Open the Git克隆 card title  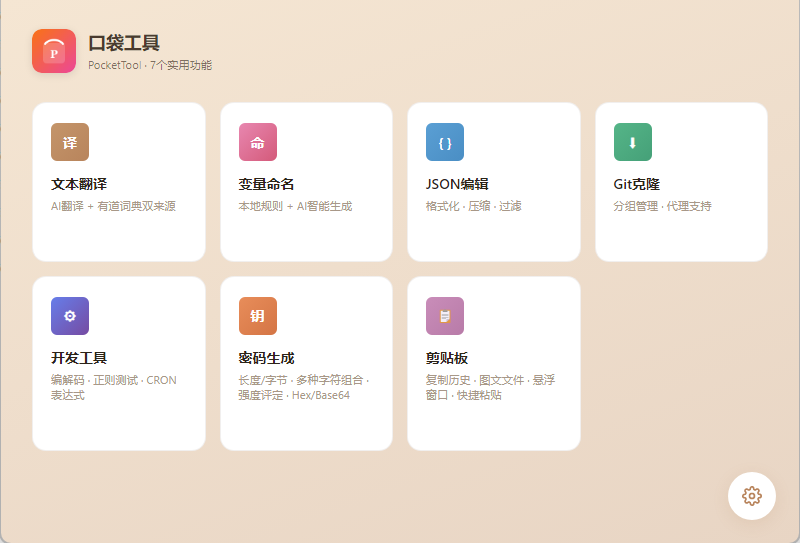pyautogui.click(x=637, y=184)
